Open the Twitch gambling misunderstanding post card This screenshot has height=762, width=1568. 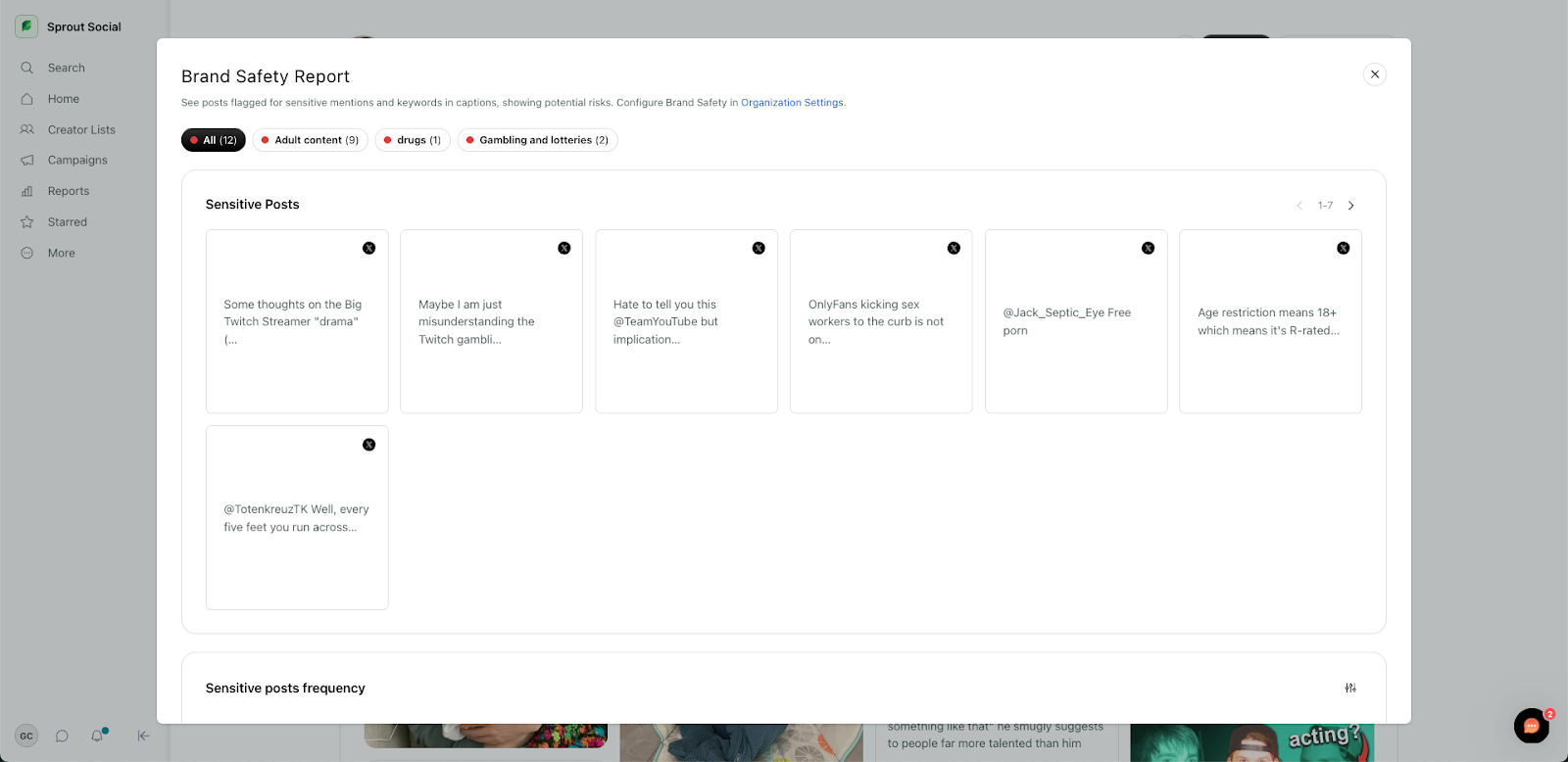491,321
